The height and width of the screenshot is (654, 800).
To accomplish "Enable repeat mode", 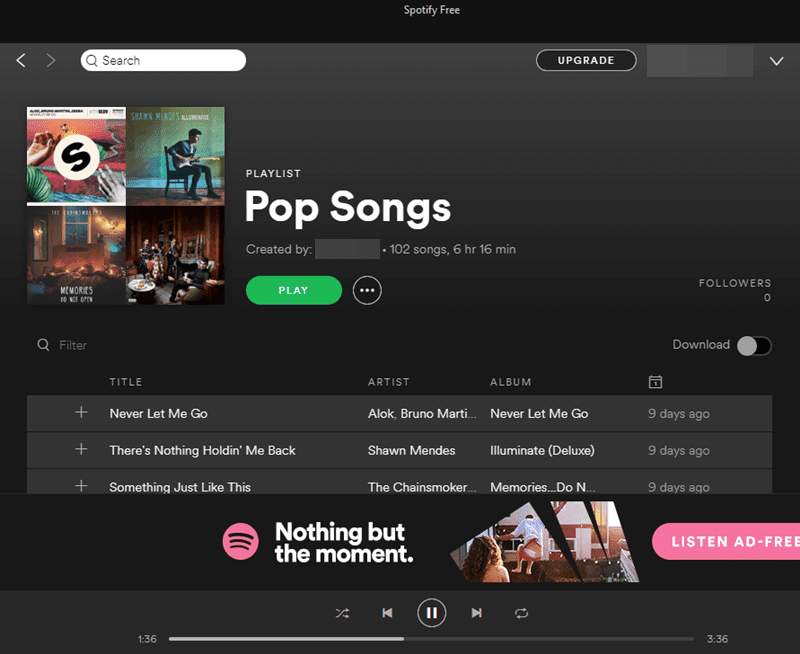I will (x=521, y=613).
